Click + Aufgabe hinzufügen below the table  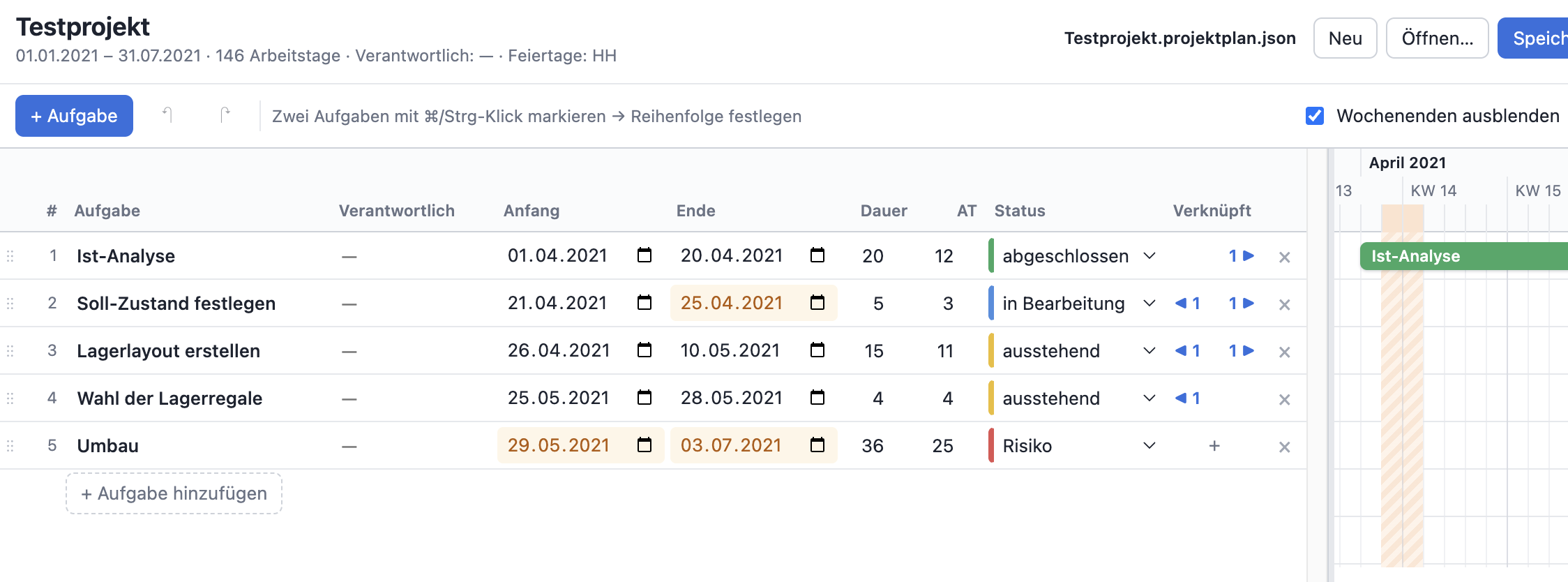click(x=174, y=493)
